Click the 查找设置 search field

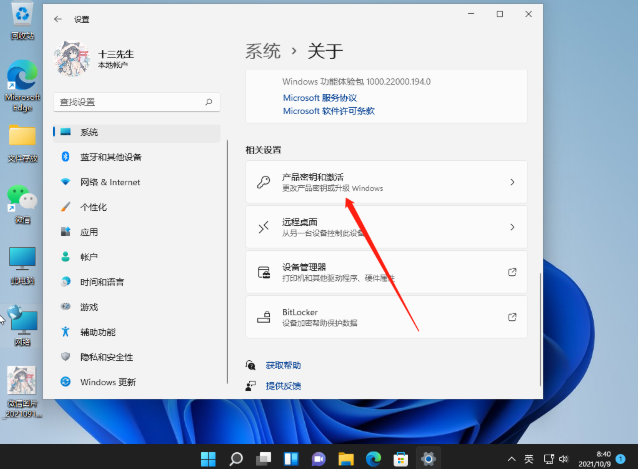tap(130, 101)
